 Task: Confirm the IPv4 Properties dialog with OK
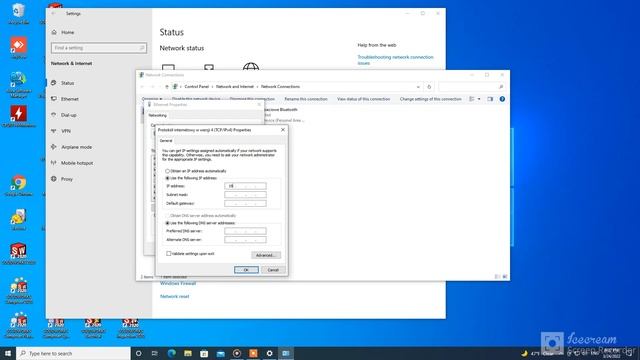(x=246, y=270)
